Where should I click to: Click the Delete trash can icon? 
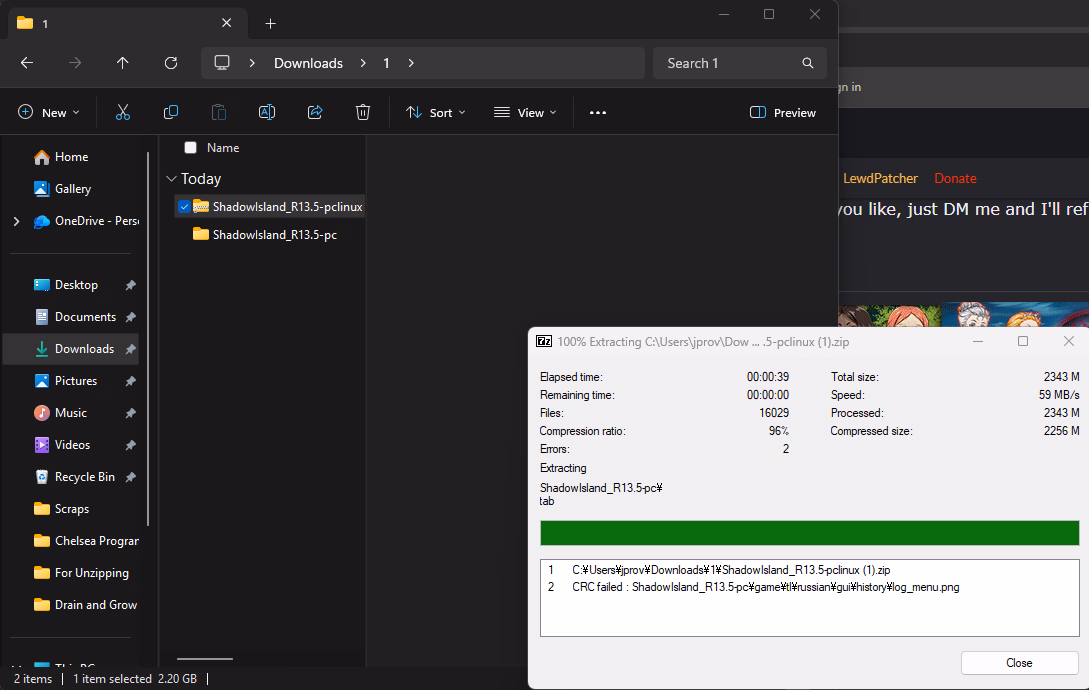pos(363,113)
